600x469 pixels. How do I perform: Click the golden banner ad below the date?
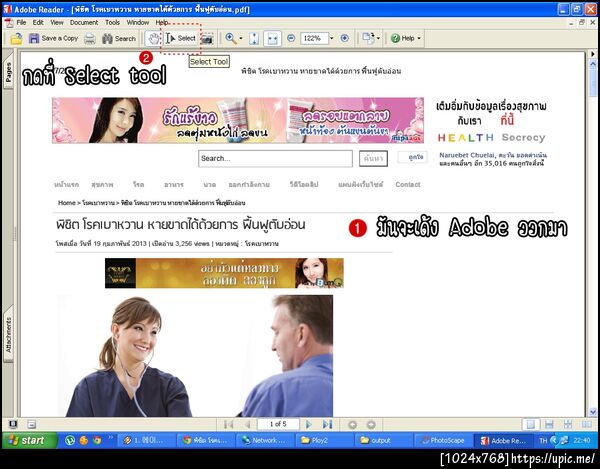click(x=224, y=273)
